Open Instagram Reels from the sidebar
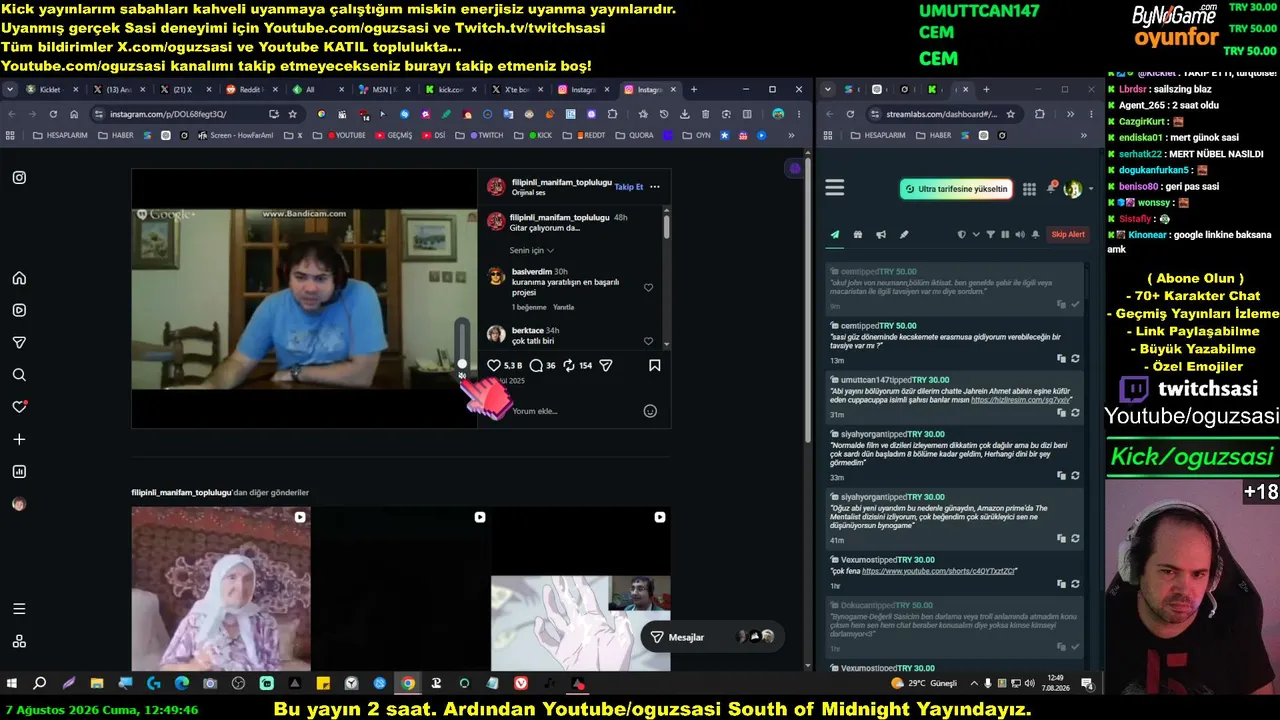 pos(19,310)
